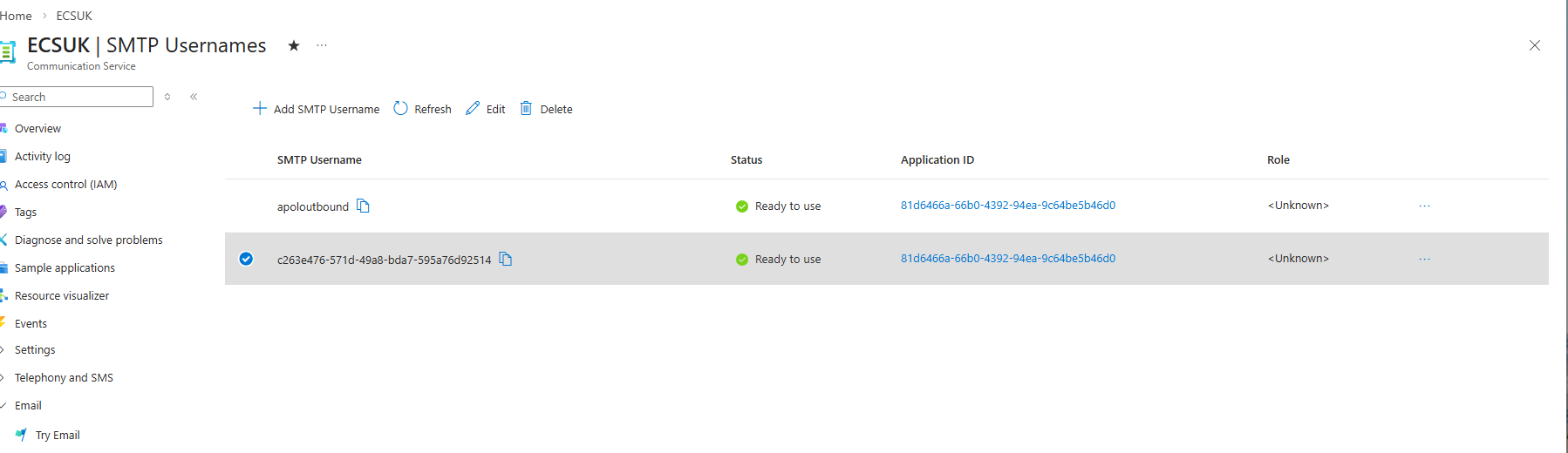Copy the c263e476 SMTP username
Viewport: 1568px width, 453px height.
coord(506,259)
